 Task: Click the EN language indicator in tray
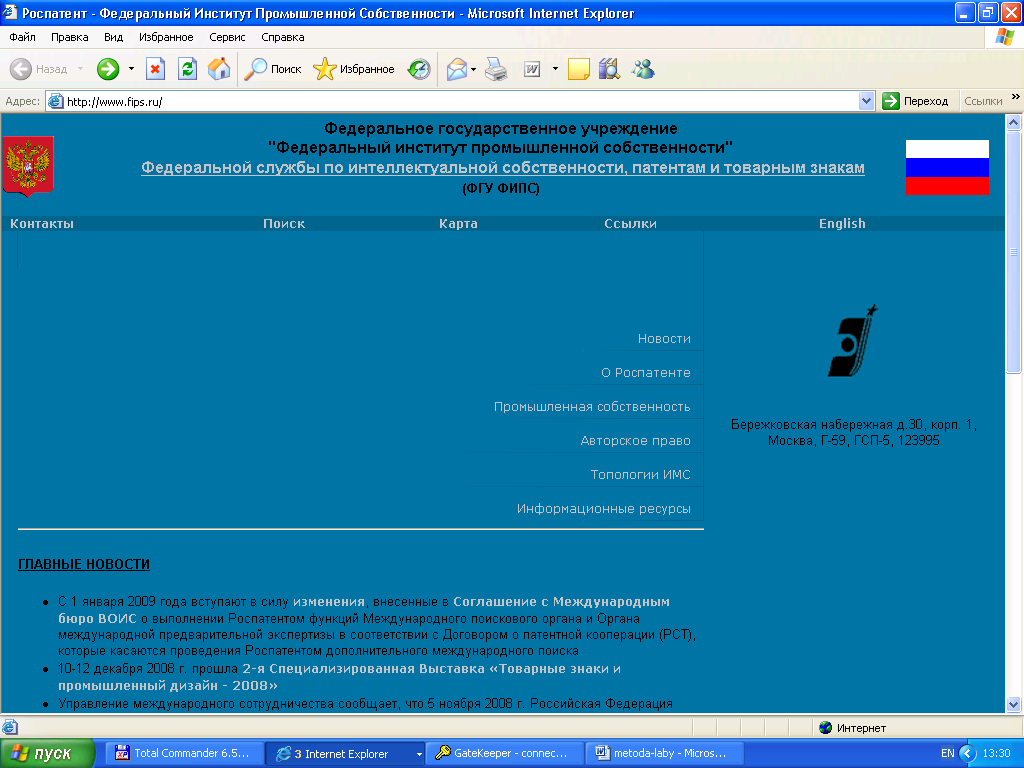click(948, 754)
